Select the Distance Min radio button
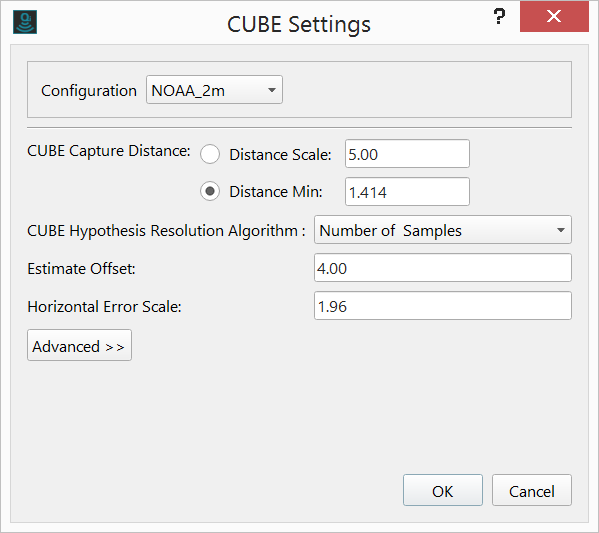The image size is (599, 533). click(210, 191)
